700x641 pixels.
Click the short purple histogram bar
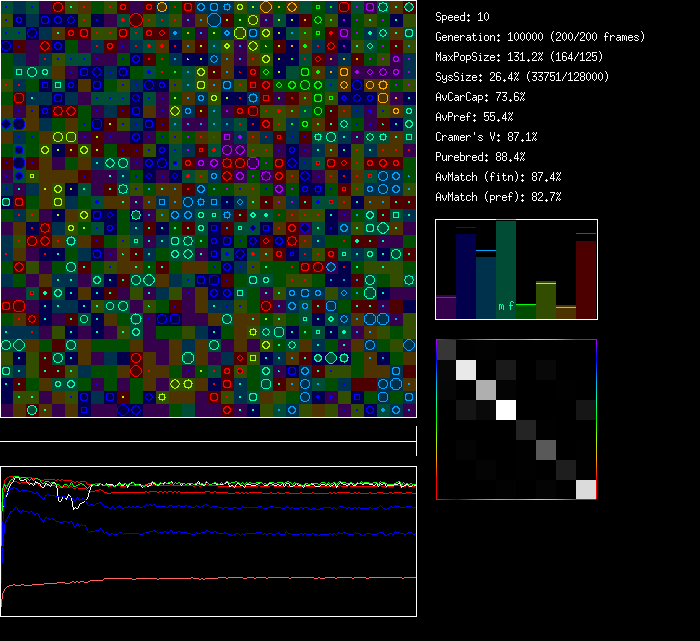click(x=446, y=307)
